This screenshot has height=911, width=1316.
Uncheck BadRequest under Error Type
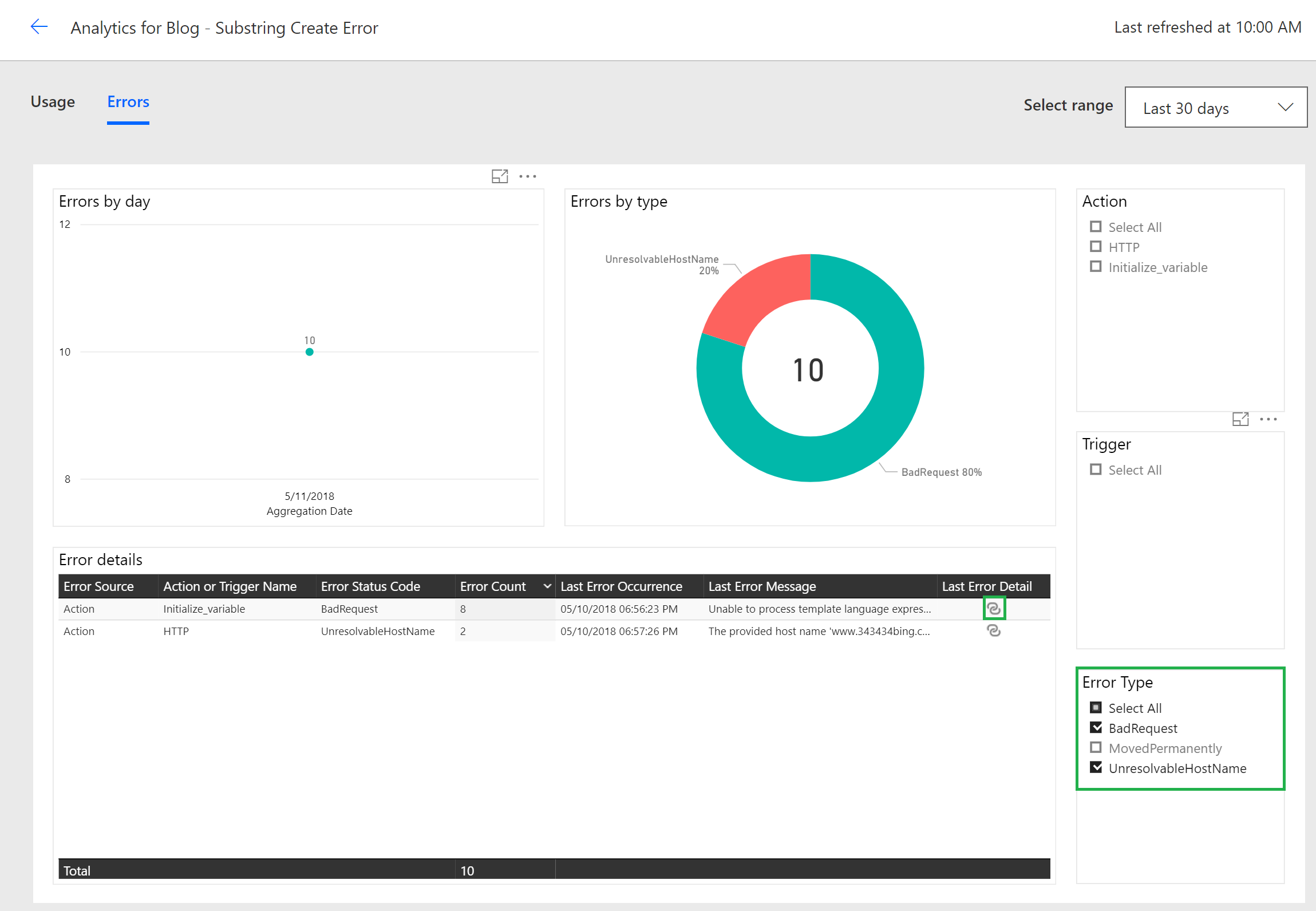(1096, 727)
